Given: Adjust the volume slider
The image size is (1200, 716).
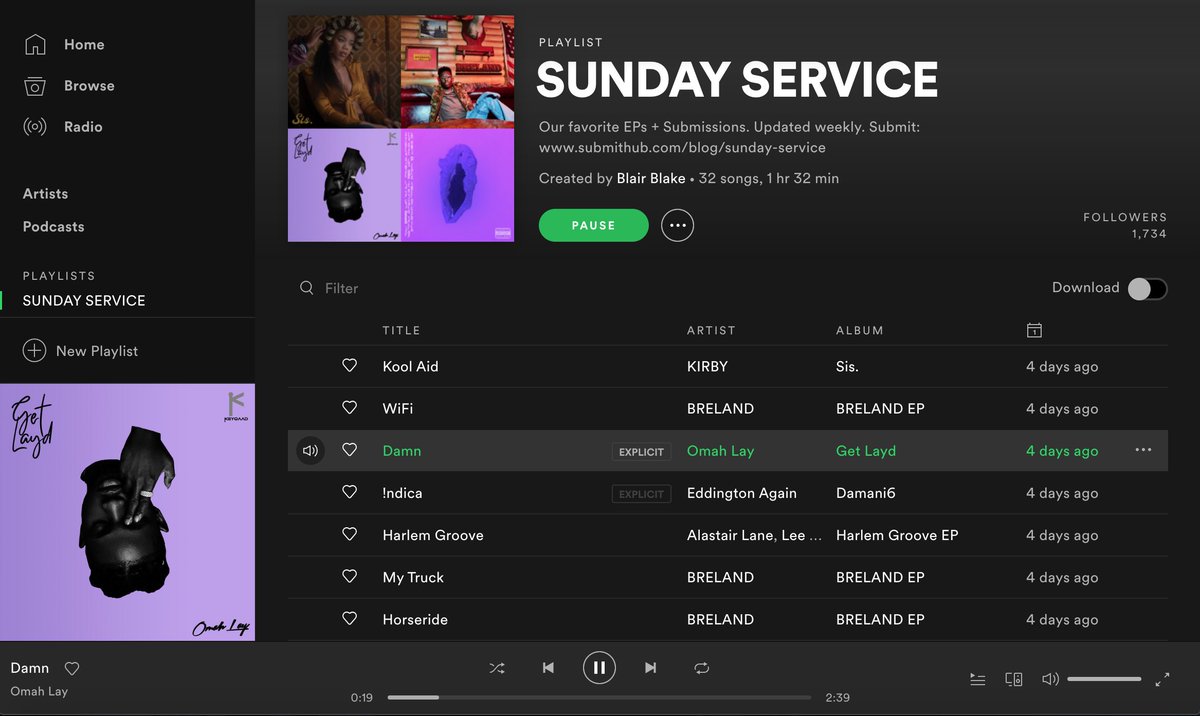Looking at the screenshot, I should [1104, 679].
